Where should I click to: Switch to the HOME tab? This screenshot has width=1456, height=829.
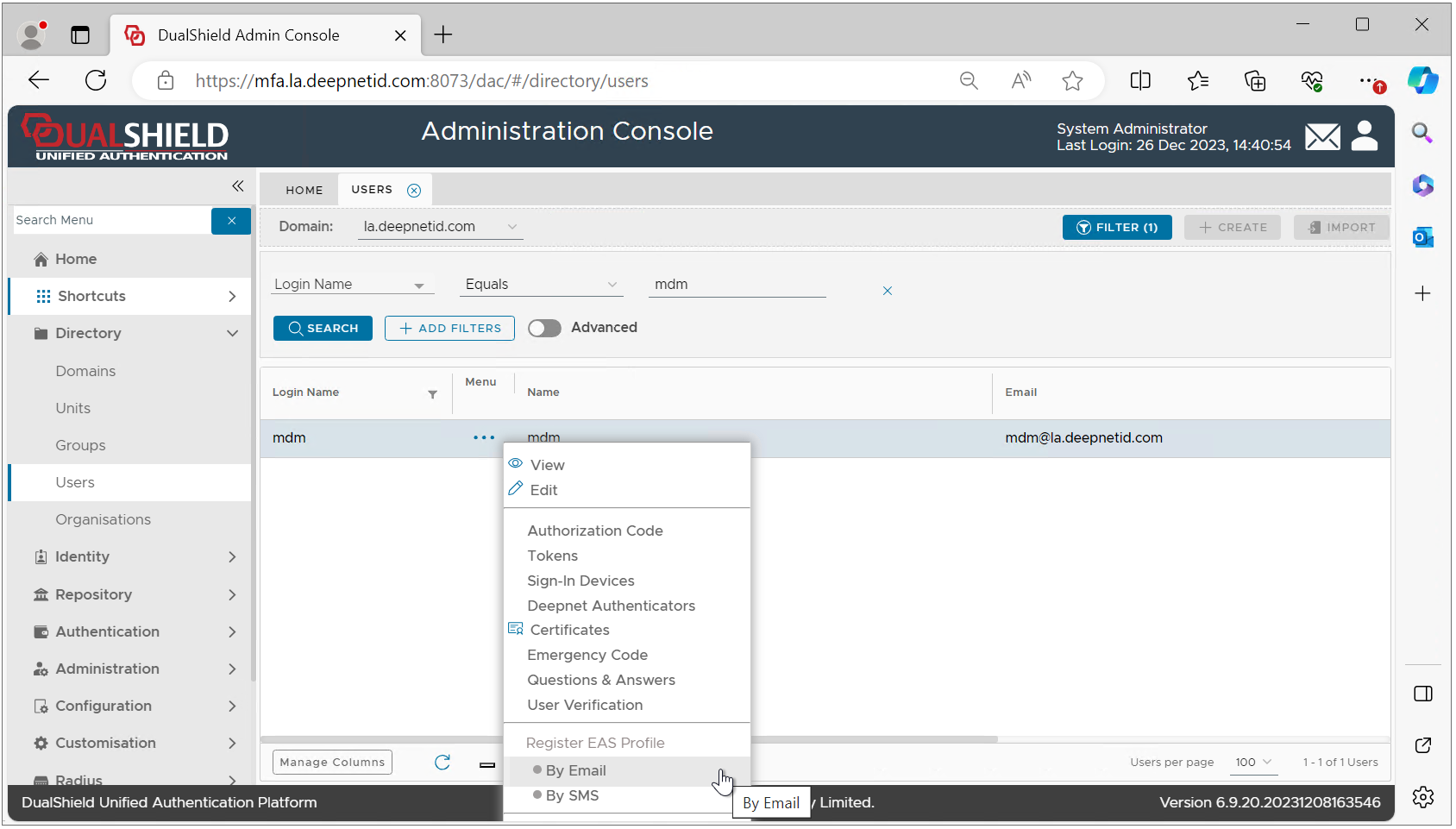tap(304, 191)
